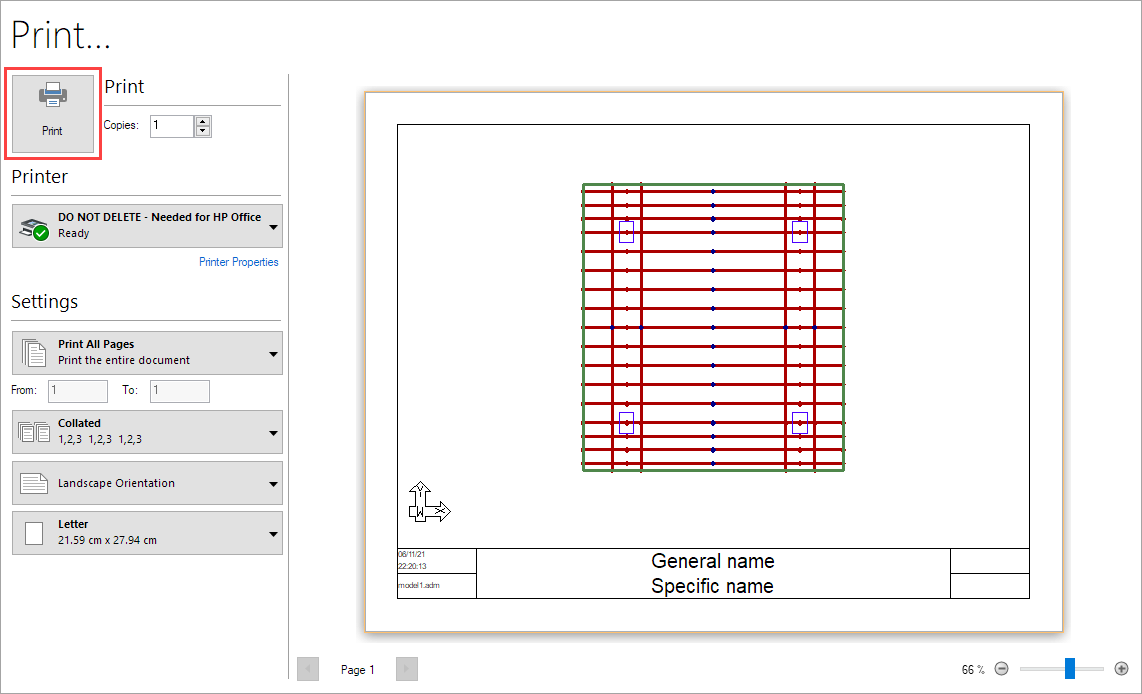Click the Letter paper size icon
Image resolution: width=1142 pixels, height=694 pixels.
34,532
